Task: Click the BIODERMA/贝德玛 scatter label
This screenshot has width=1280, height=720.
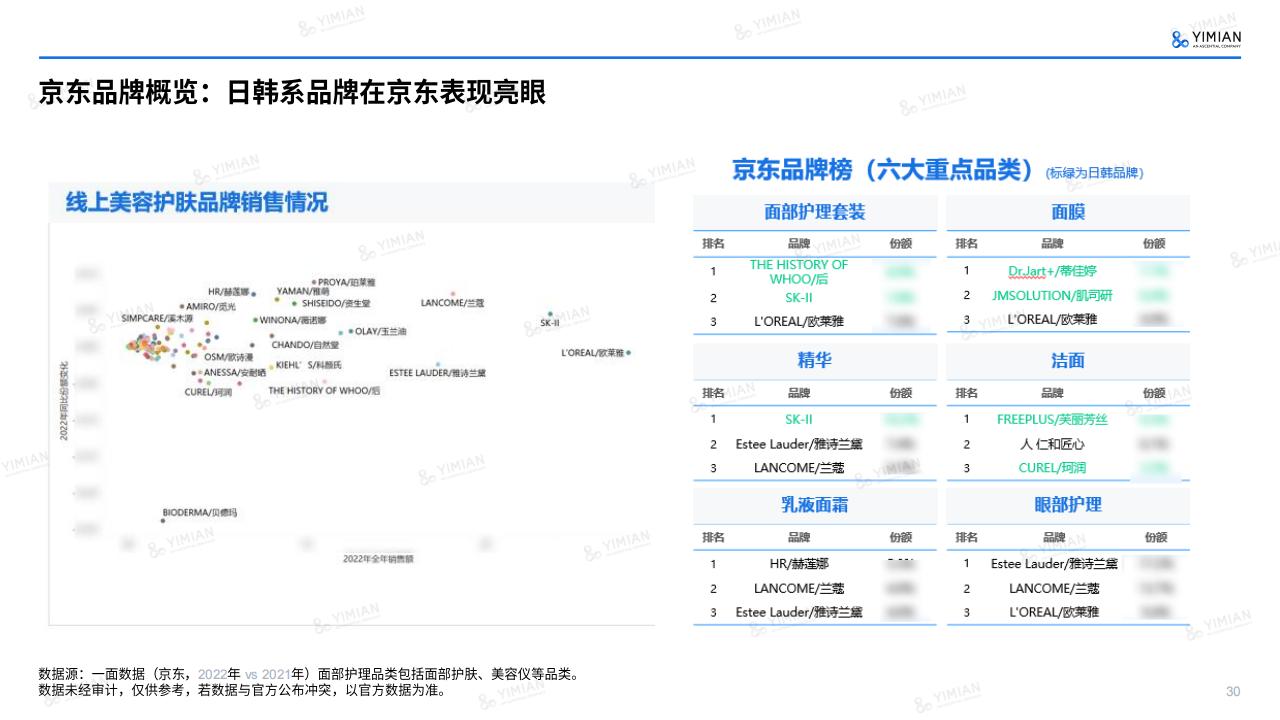Action: 200,513
